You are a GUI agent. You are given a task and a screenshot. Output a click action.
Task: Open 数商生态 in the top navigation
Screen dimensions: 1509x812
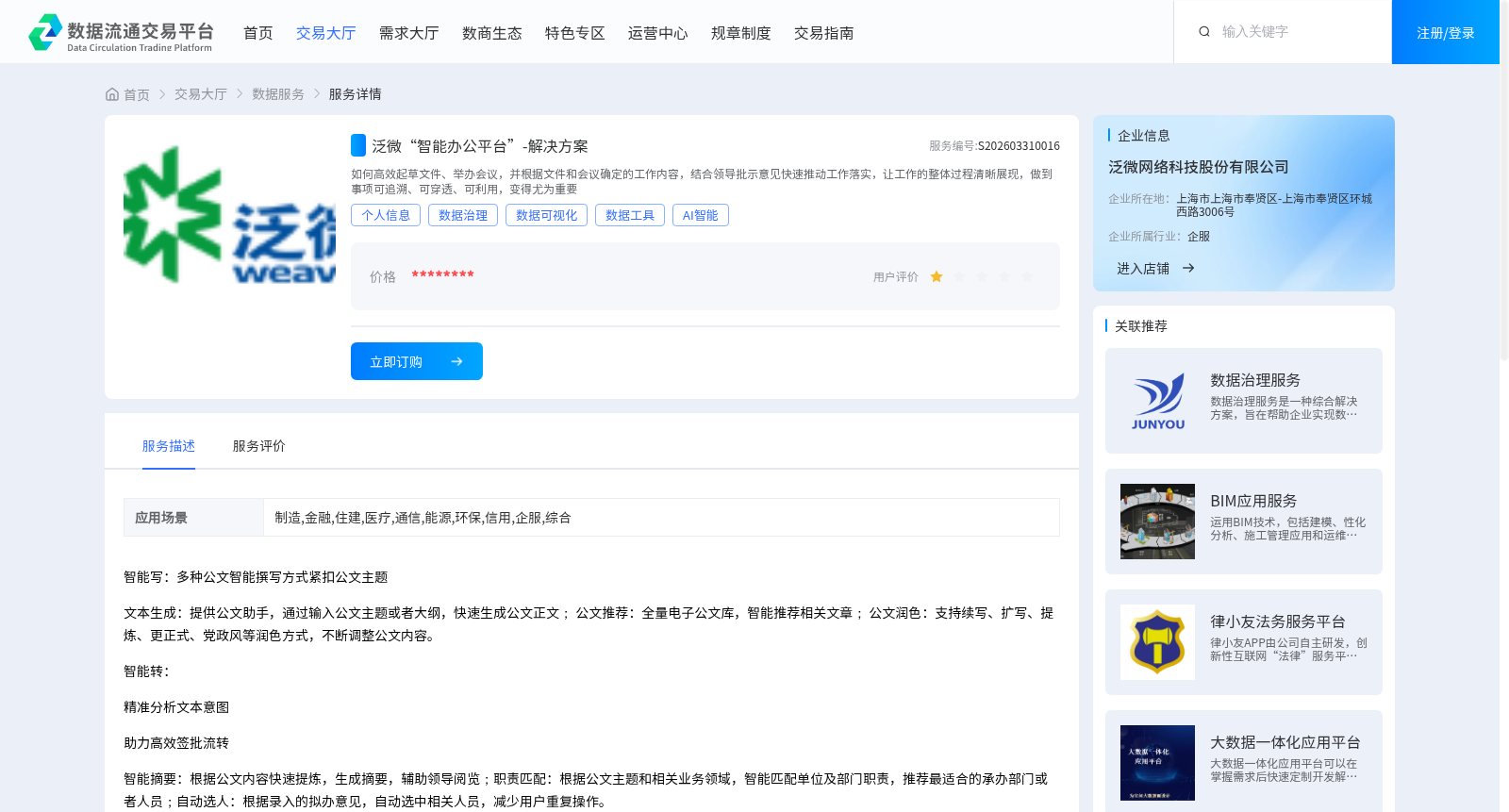click(492, 33)
